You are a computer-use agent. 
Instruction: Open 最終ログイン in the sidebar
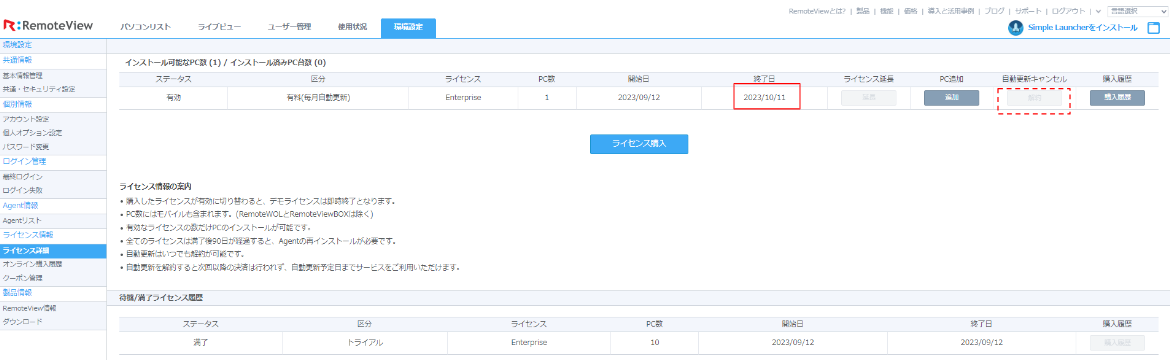(x=23, y=176)
